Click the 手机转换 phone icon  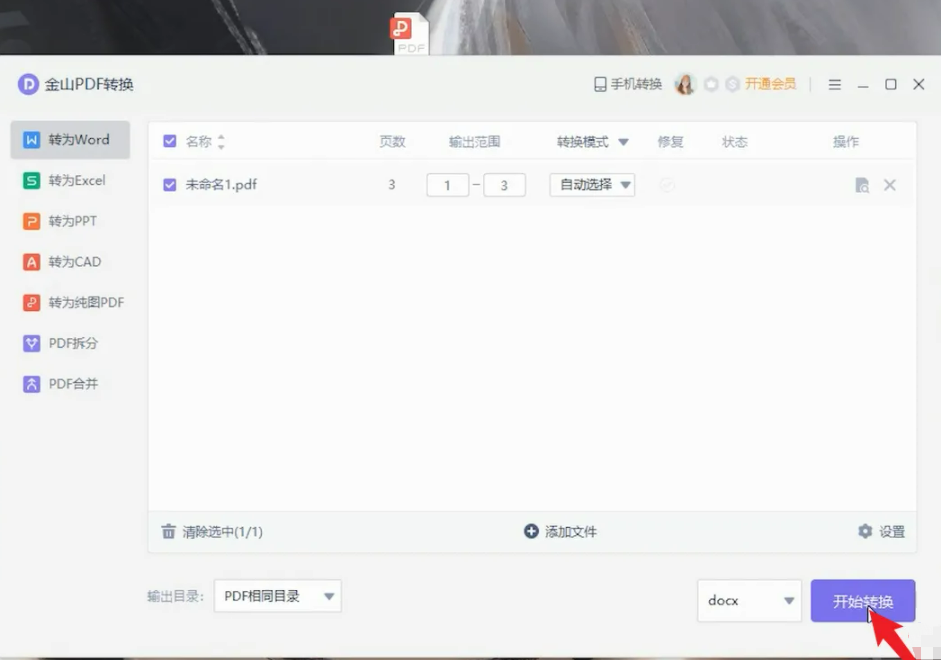[600, 85]
